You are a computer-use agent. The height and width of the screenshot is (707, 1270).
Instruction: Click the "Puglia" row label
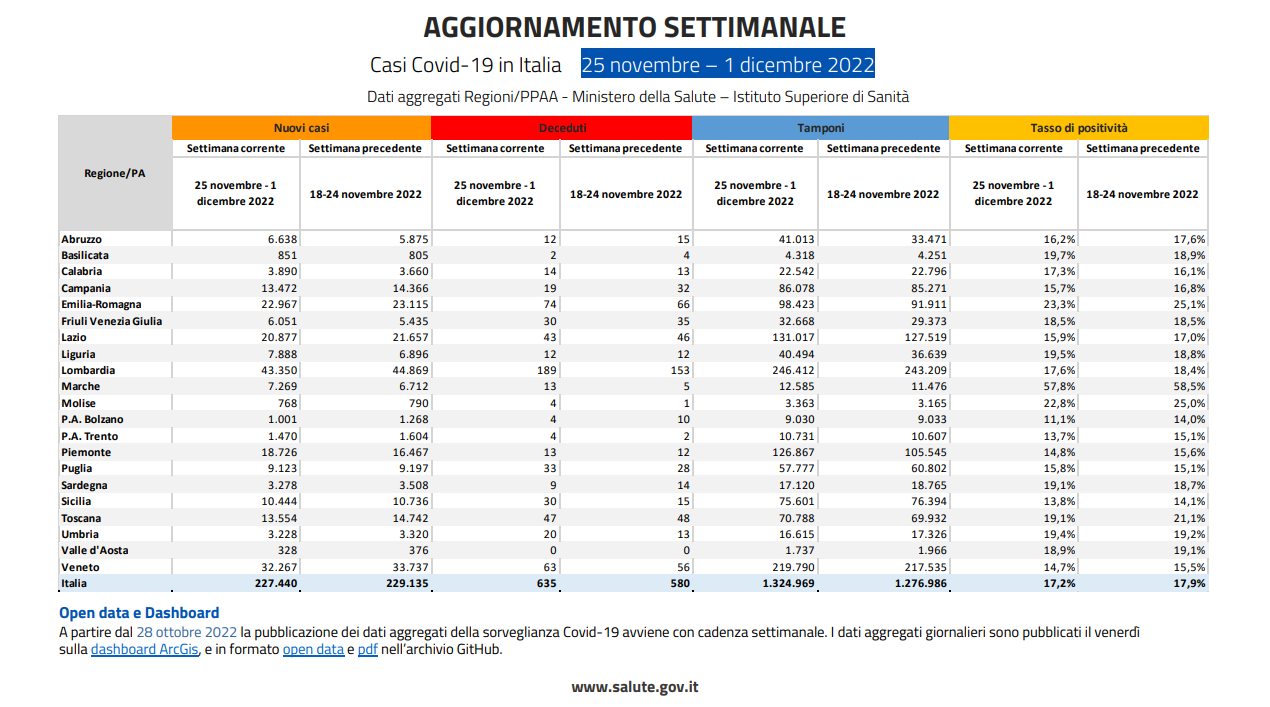coord(76,468)
